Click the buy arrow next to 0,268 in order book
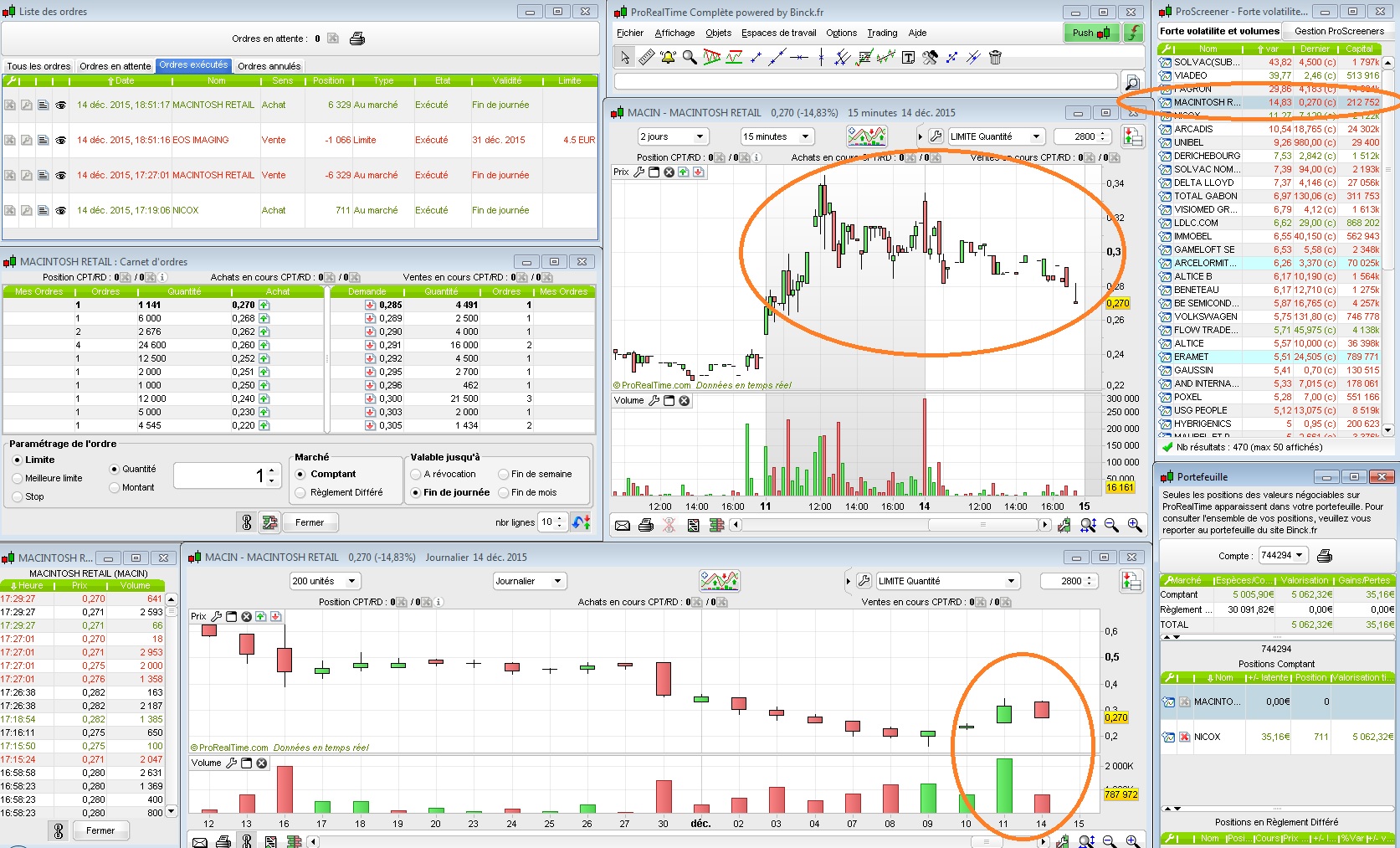Image resolution: width=1400 pixels, height=848 pixels. pyautogui.click(x=264, y=318)
